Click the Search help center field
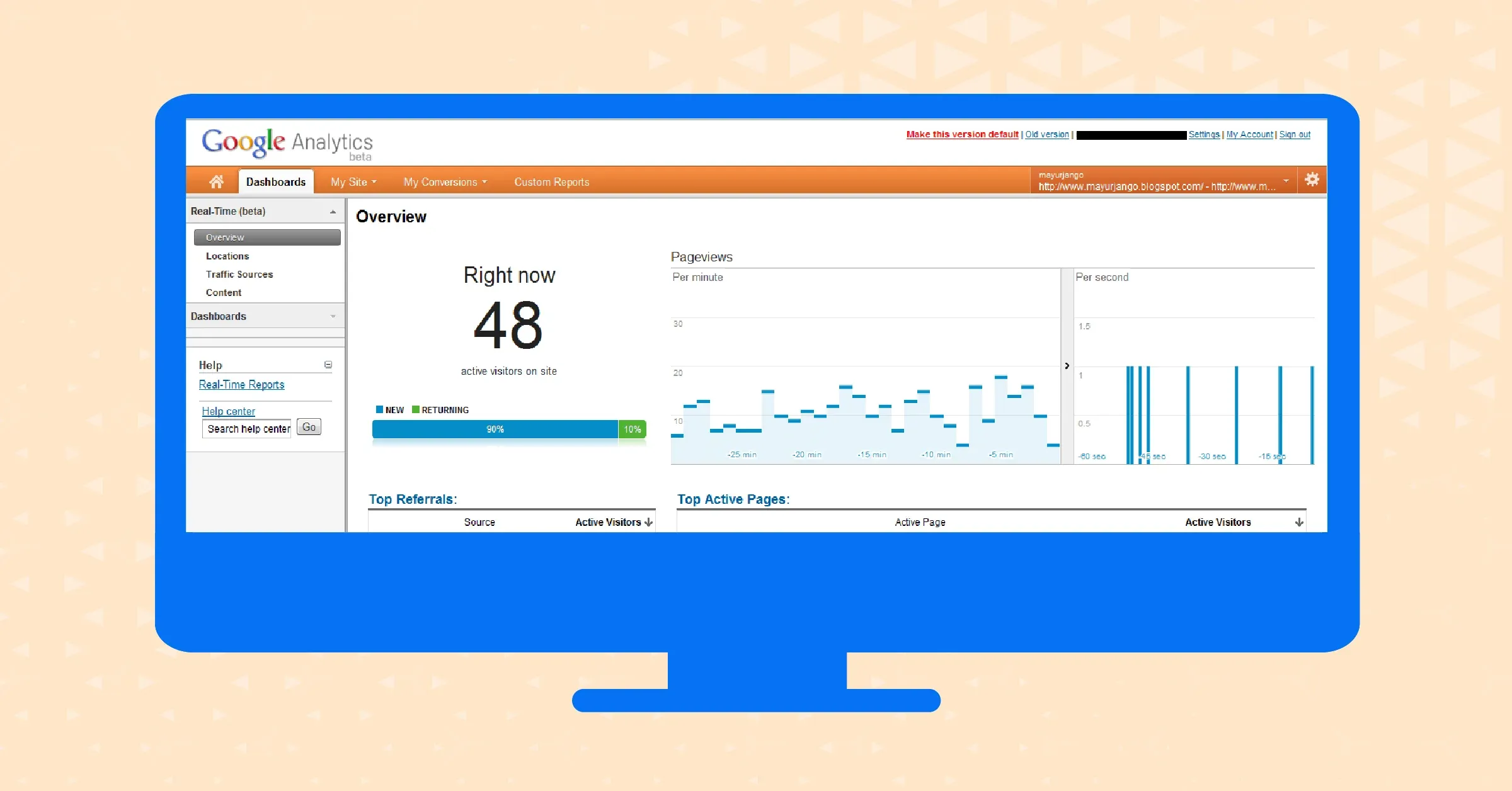Screen dimensions: 1512x791 click(247, 429)
